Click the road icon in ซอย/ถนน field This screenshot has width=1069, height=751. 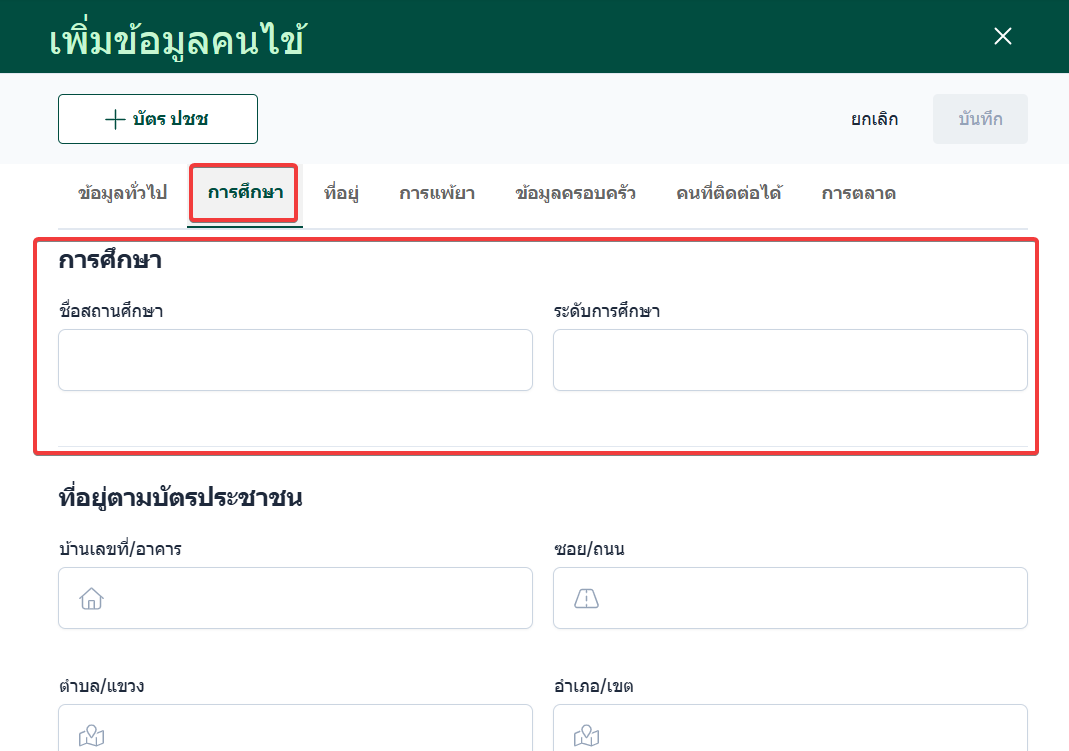(586, 599)
